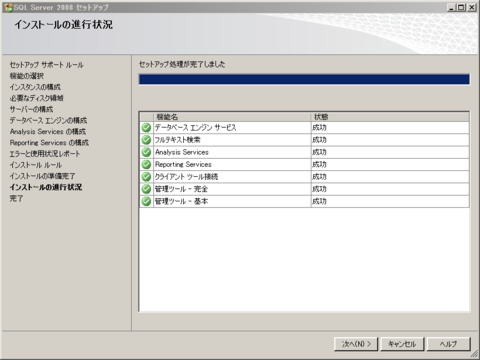This screenshot has height=360, width=480.
Task: Click the インスタンスの構成 step
Action: point(35,87)
